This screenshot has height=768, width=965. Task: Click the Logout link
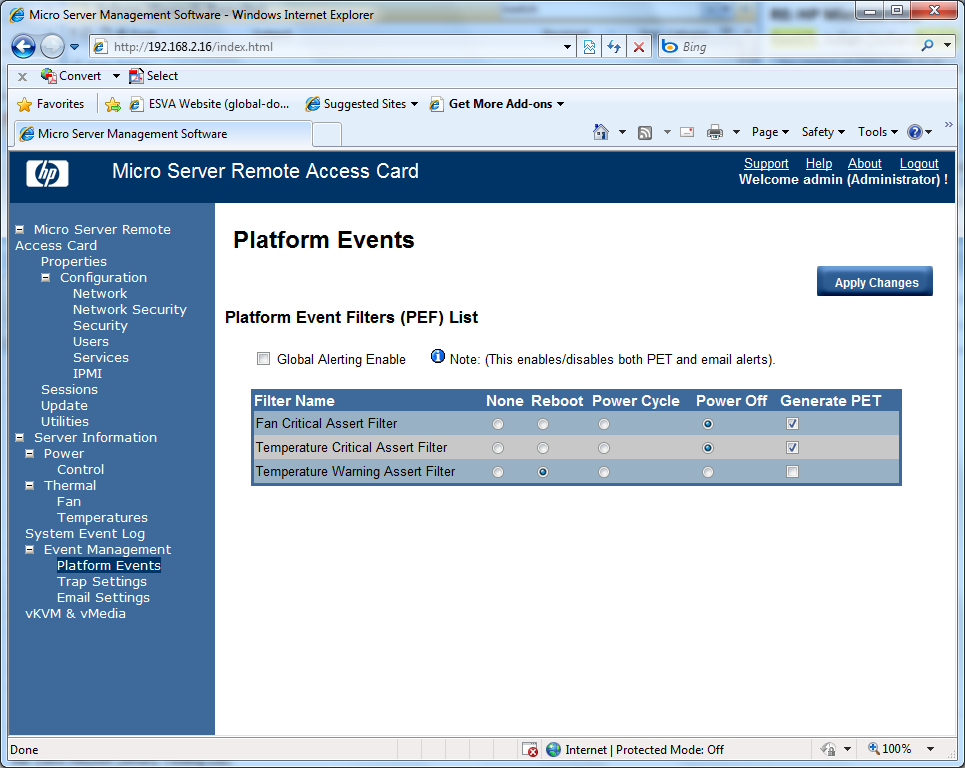(919, 164)
